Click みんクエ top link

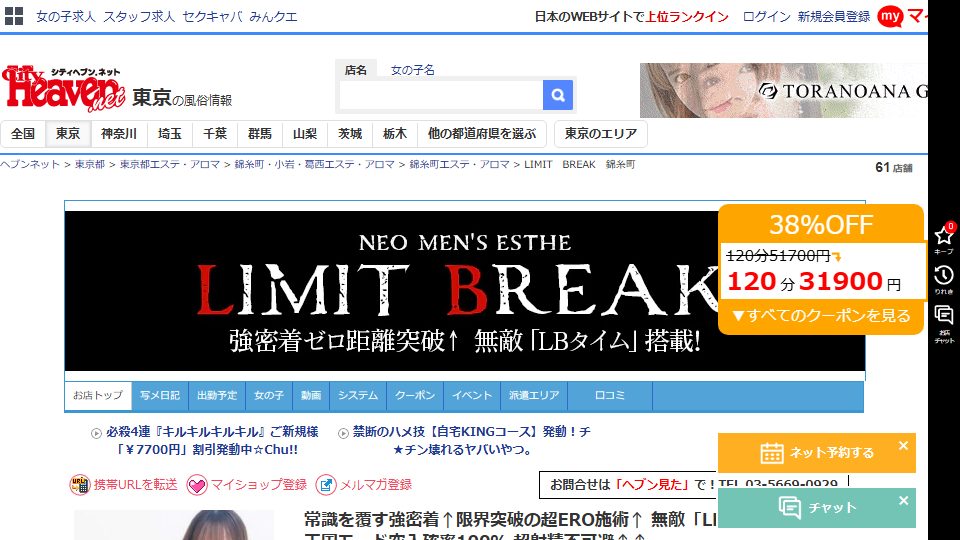pyautogui.click(x=274, y=17)
